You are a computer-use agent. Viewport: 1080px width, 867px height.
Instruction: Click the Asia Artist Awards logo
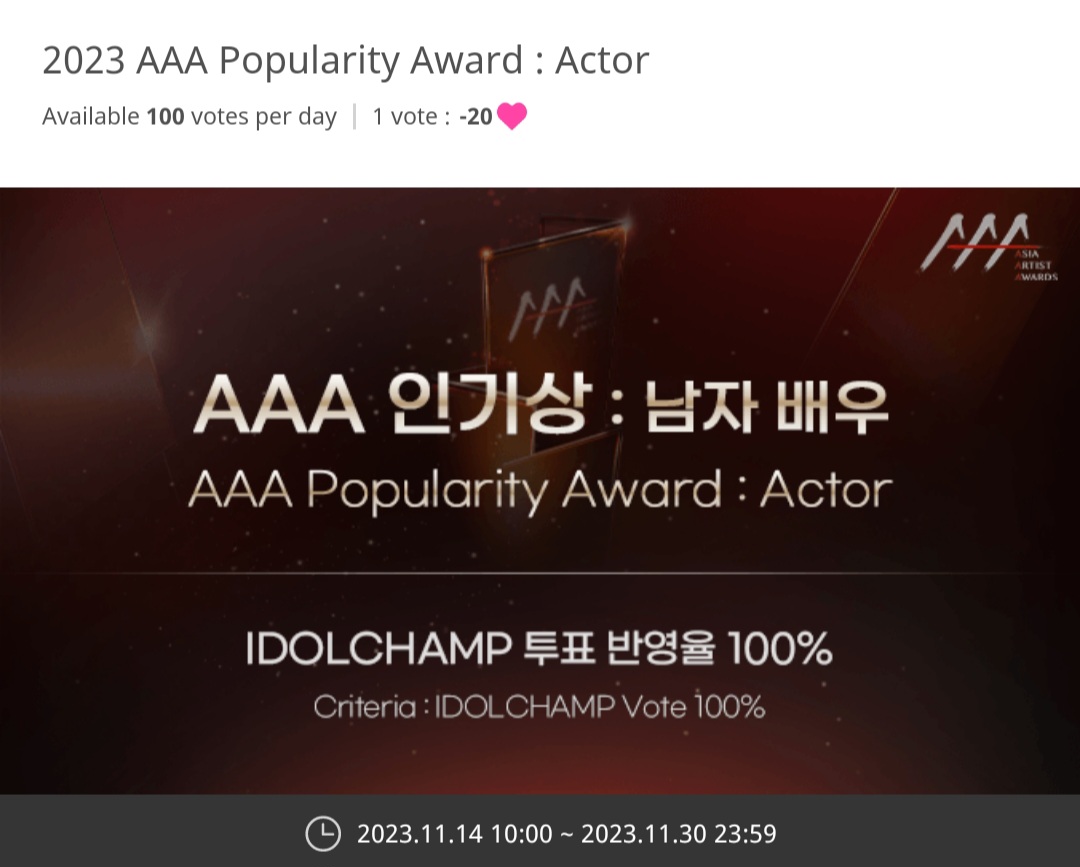tap(989, 245)
